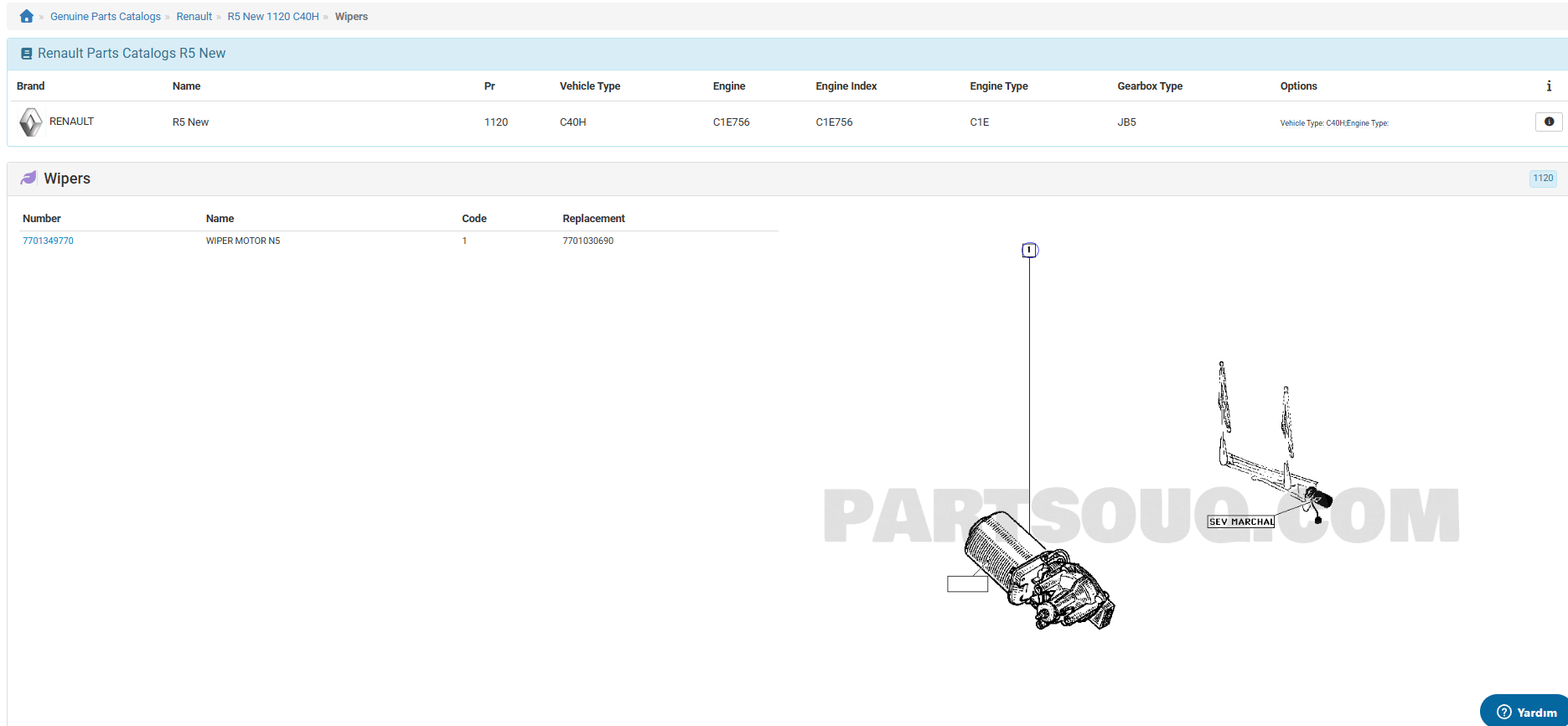The height and width of the screenshot is (726, 1568).
Task: Open Genuine Parts Catalogs breadcrumb
Action: click(106, 17)
